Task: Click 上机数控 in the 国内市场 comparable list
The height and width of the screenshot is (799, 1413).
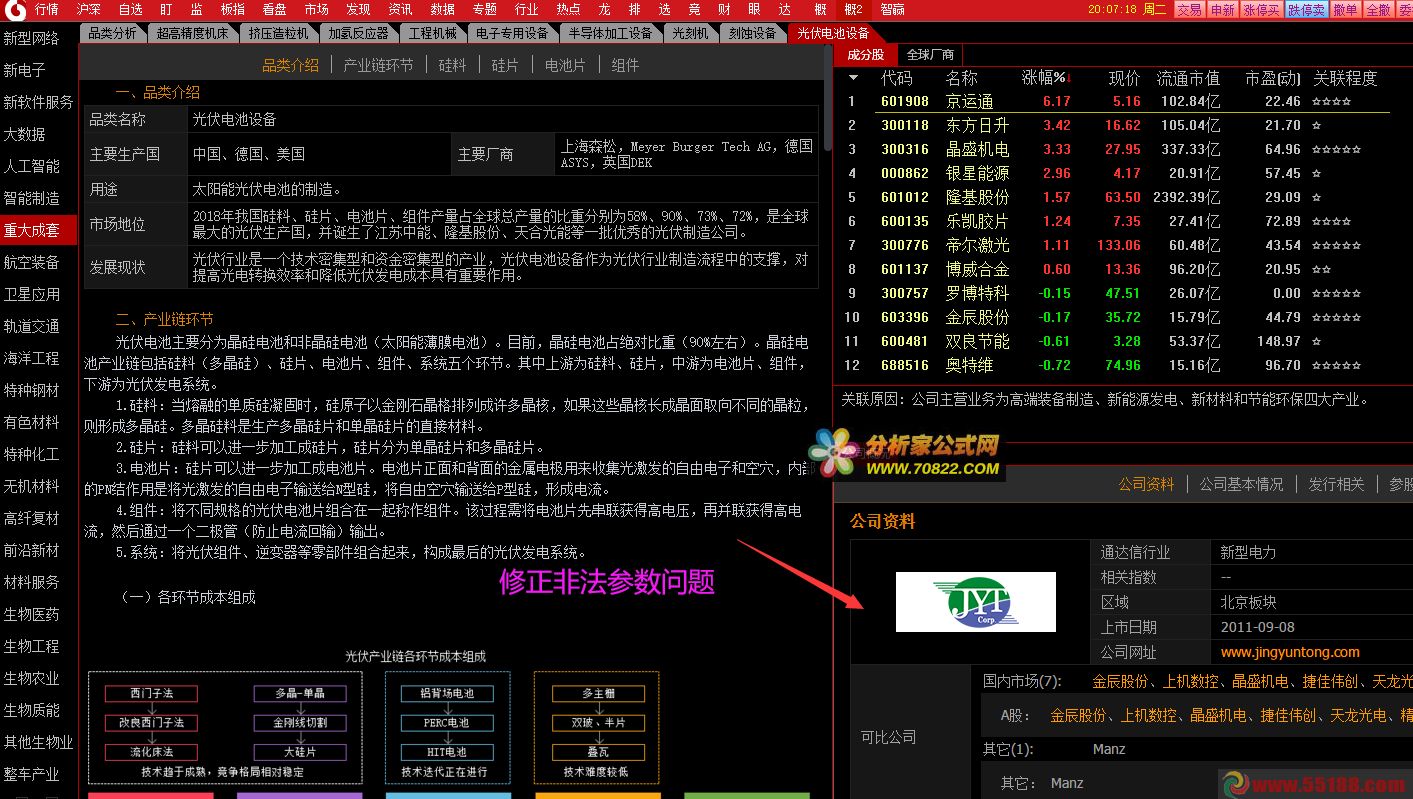Action: (1190, 681)
